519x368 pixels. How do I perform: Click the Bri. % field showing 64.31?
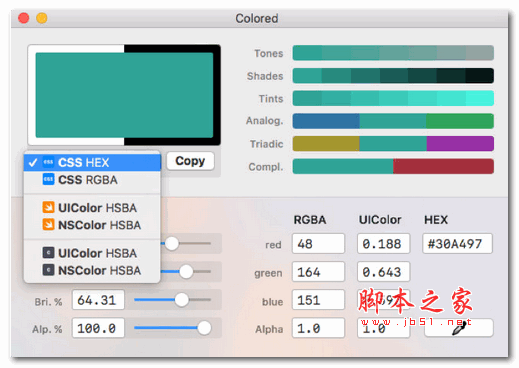tap(98, 300)
